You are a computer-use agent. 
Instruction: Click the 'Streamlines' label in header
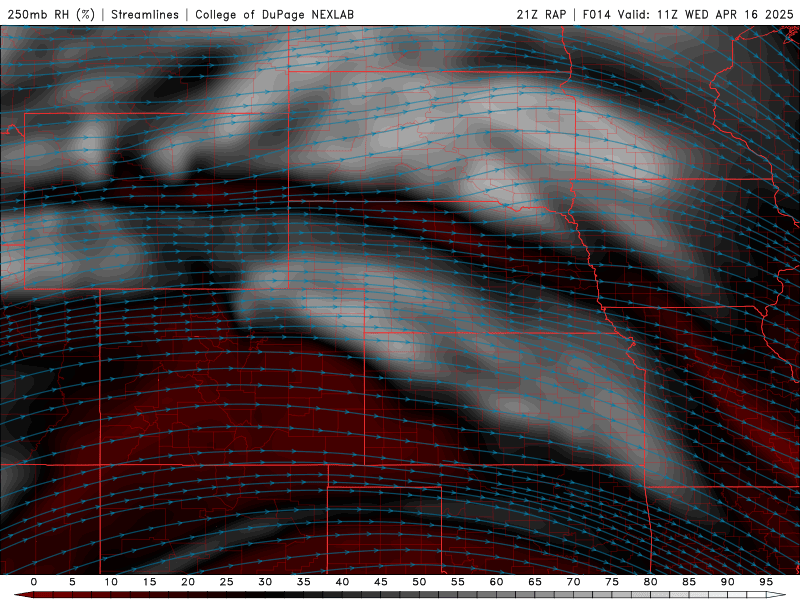(145, 14)
